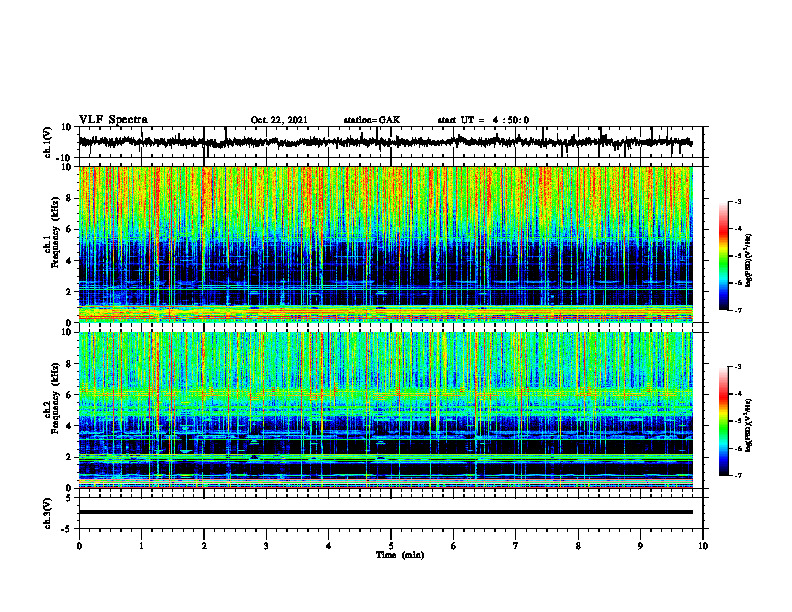Viewport: 792px width, 612px height.
Task: Click the '8' kHz tick on ch.1 spectrogram
Action: coord(70,198)
